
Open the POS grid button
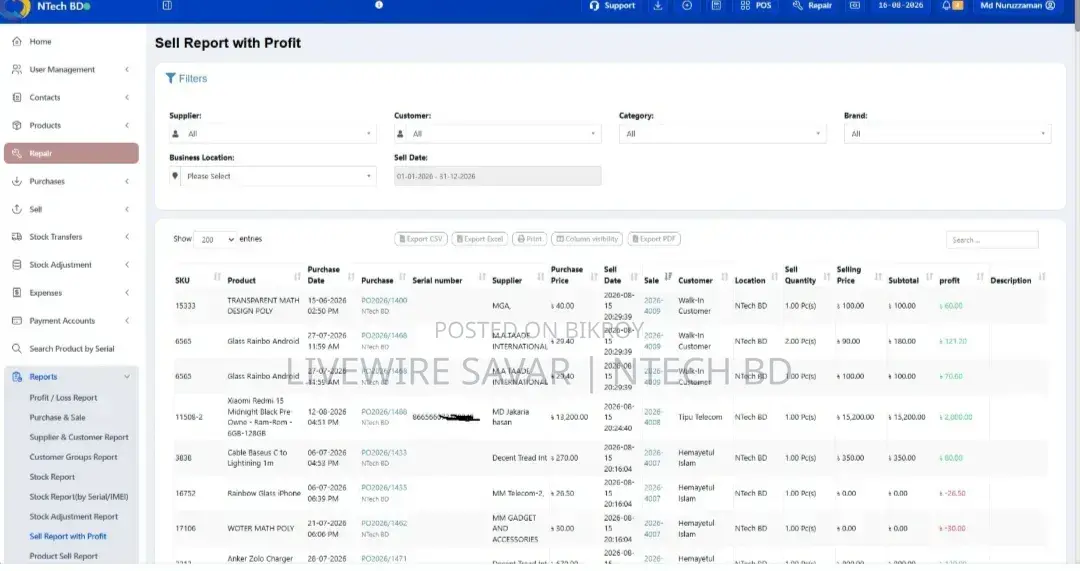point(756,6)
